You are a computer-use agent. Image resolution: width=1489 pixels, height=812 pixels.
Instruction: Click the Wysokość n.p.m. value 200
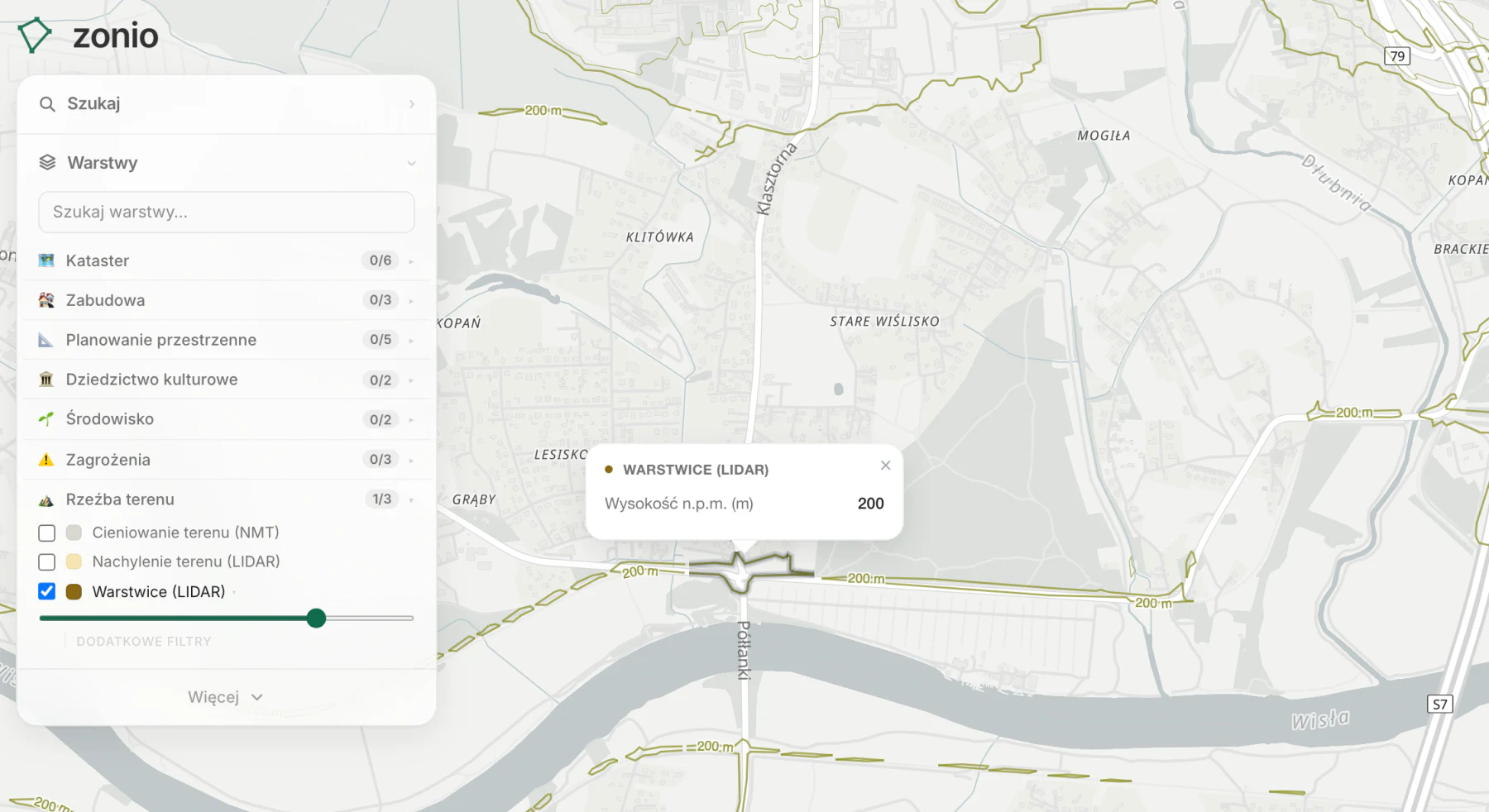[x=871, y=504]
